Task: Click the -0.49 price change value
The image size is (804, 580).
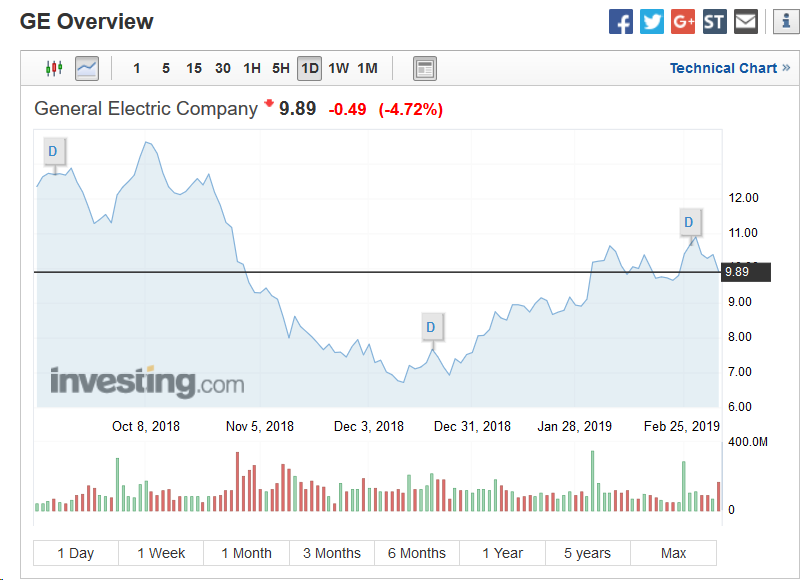Action: pos(347,109)
